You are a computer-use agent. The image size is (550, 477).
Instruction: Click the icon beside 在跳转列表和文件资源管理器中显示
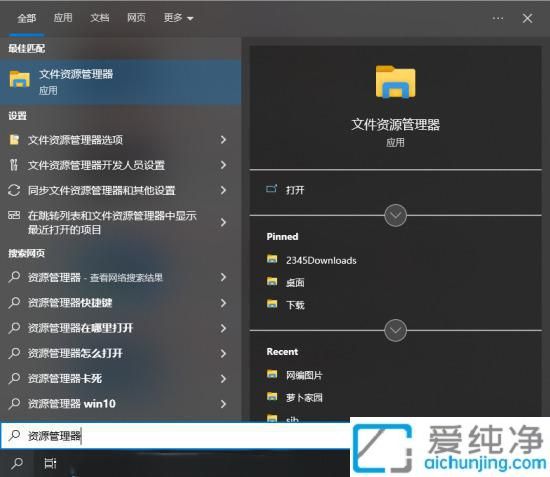tap(14, 215)
